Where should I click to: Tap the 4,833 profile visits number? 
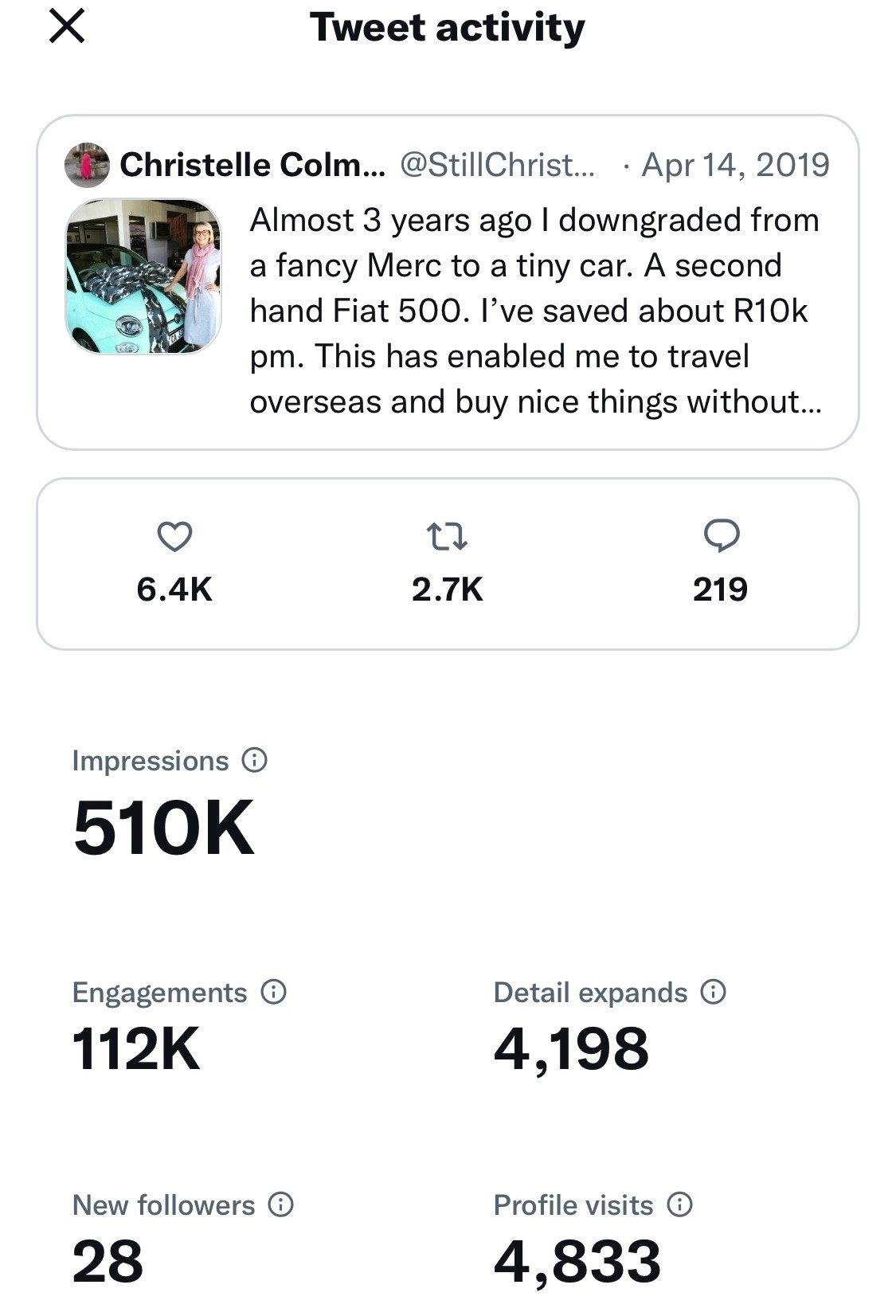[x=577, y=1262]
